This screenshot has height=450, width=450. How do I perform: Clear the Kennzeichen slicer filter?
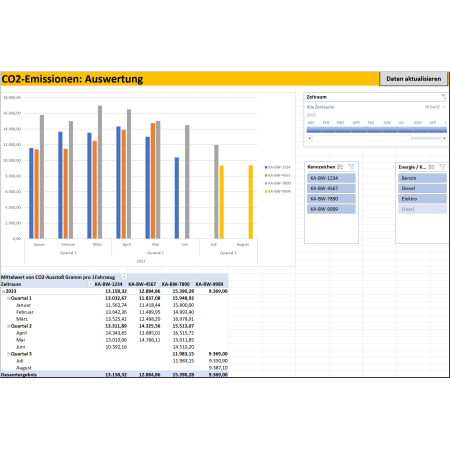(351, 167)
